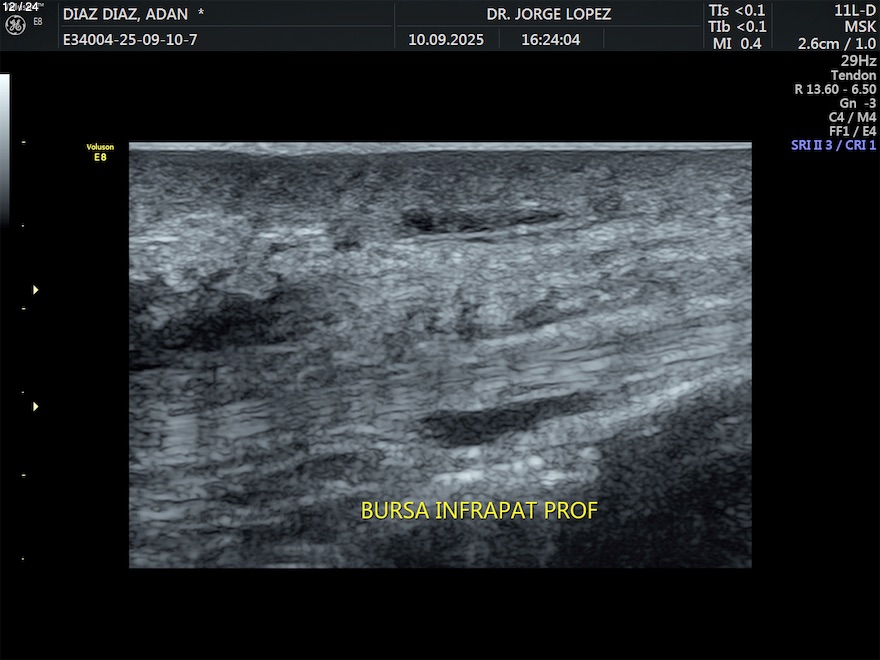Click the 29Hz frame rate value

click(858, 60)
